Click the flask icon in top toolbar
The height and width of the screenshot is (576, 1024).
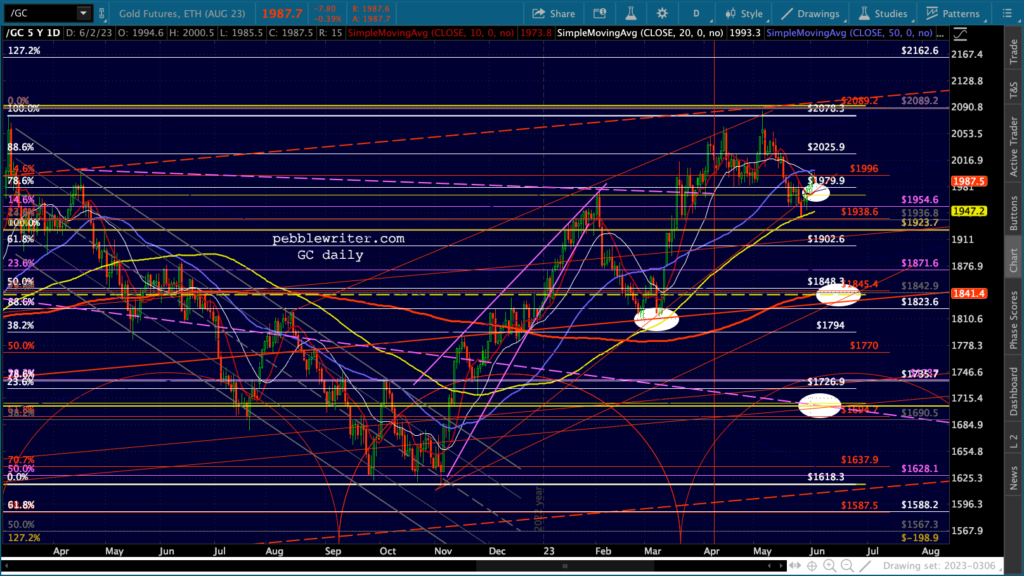[x=631, y=13]
